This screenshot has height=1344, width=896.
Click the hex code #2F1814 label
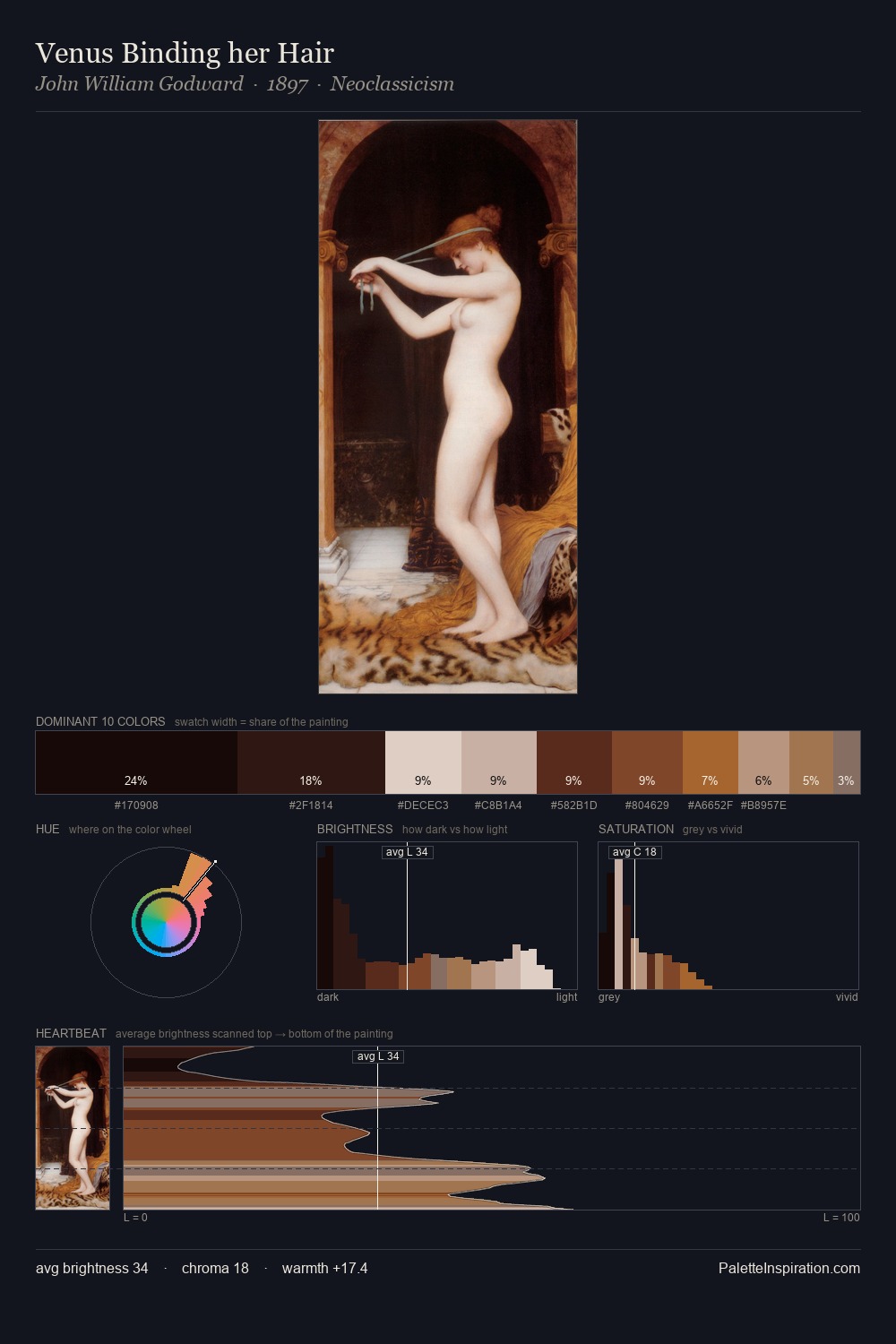(311, 806)
